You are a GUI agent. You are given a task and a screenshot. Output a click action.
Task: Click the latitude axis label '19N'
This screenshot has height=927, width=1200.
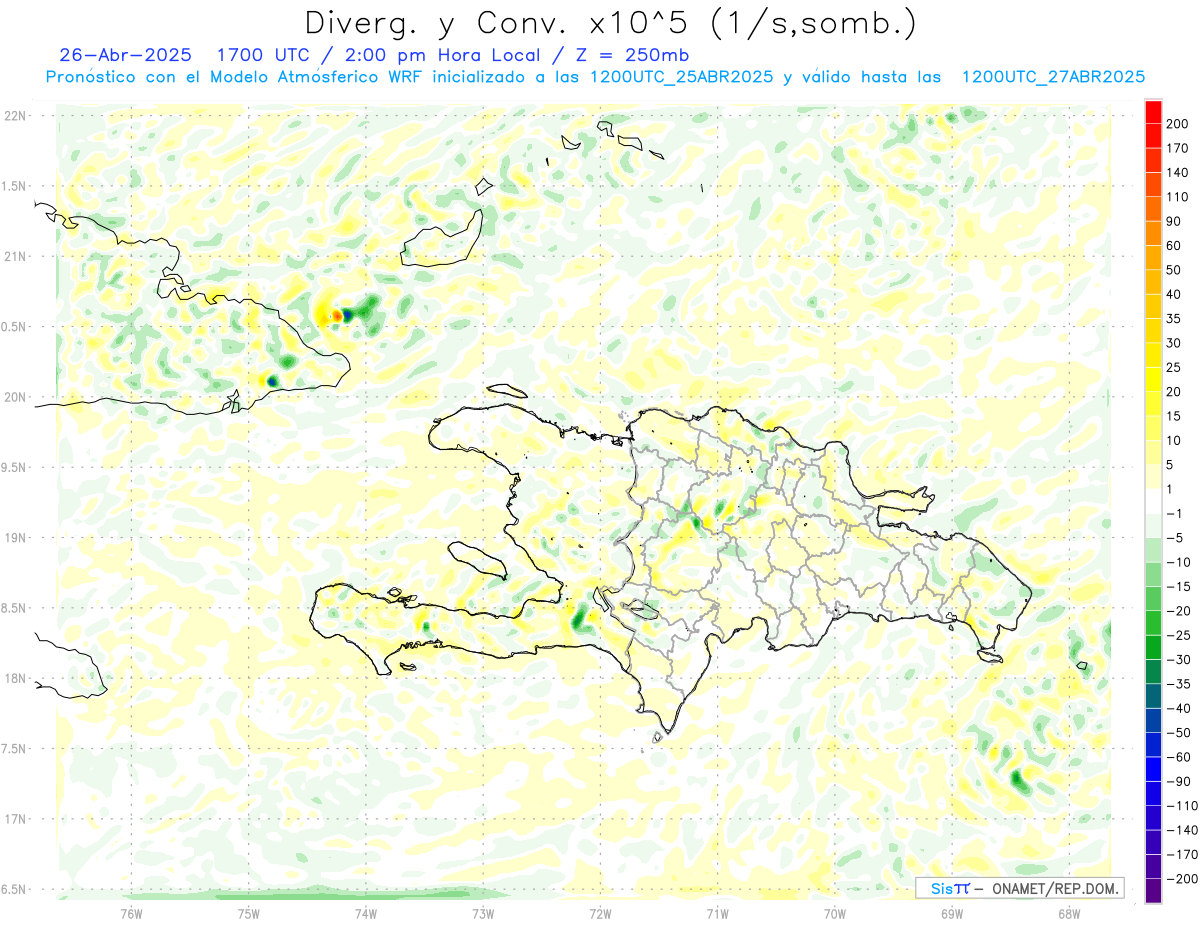click(15, 538)
